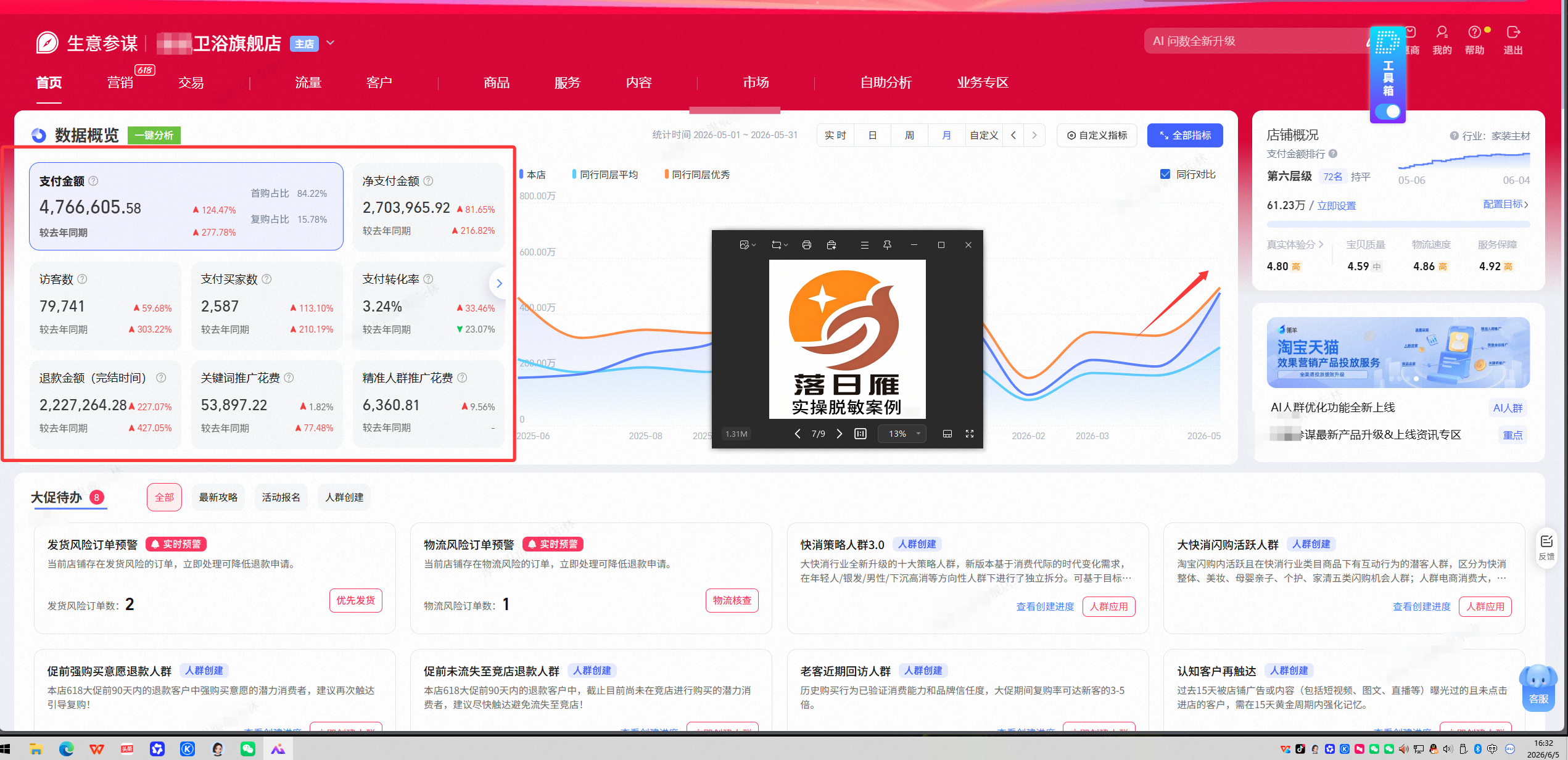Image resolution: width=1568 pixels, height=760 pixels.
Task: Toggle 本店 legend series in chart
Action: (532, 175)
